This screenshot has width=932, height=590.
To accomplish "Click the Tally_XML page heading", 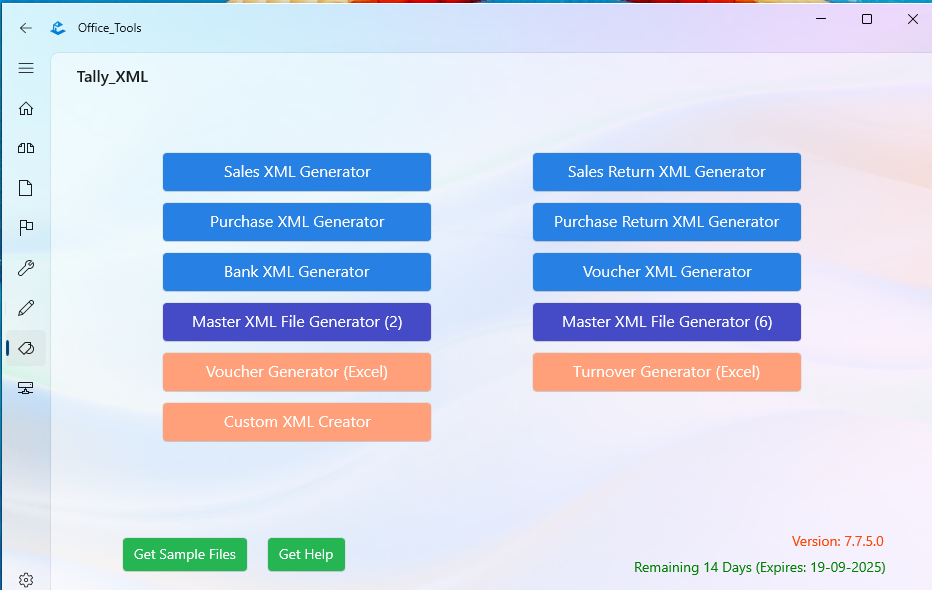I will point(112,77).
